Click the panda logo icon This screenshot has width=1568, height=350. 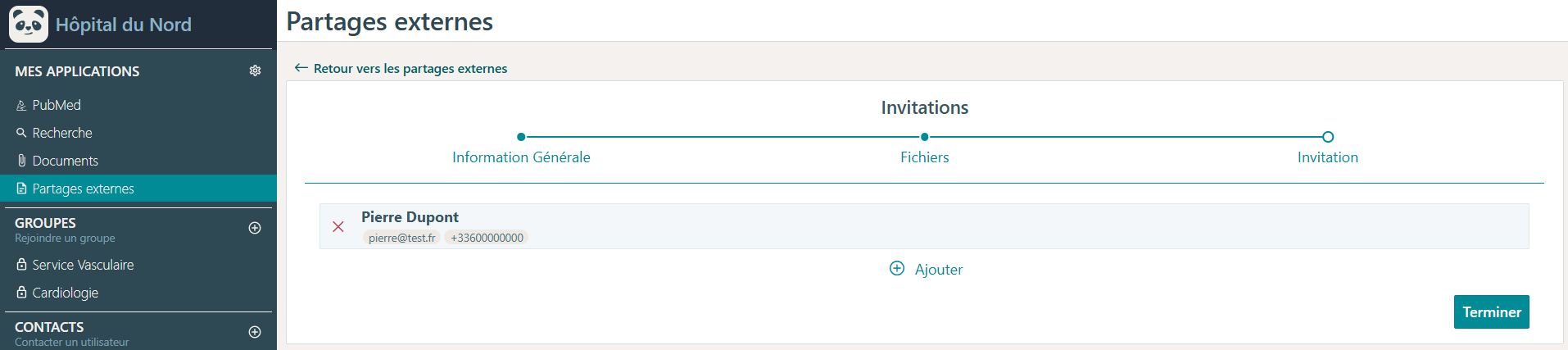pyautogui.click(x=29, y=25)
